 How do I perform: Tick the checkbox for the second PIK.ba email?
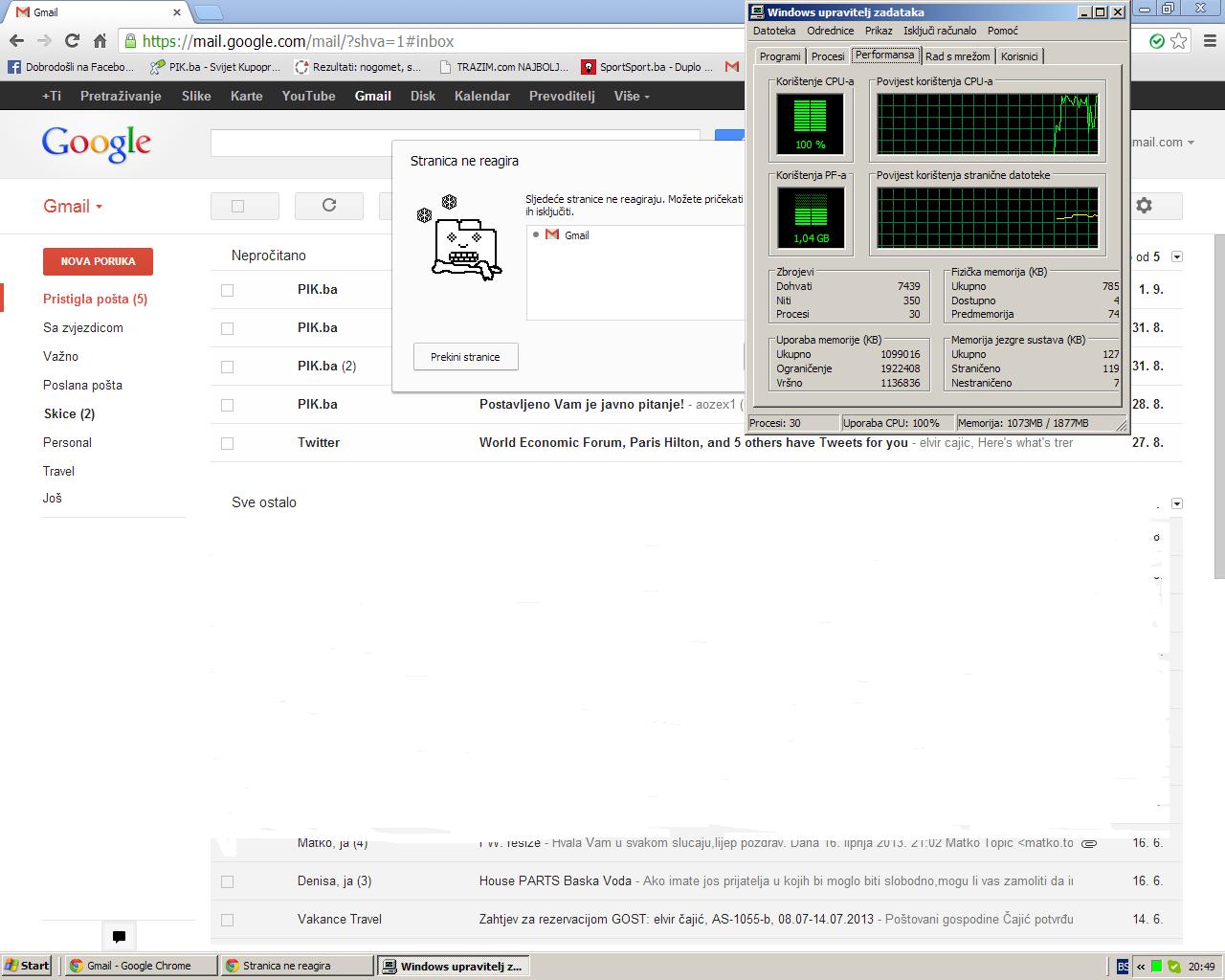228,328
